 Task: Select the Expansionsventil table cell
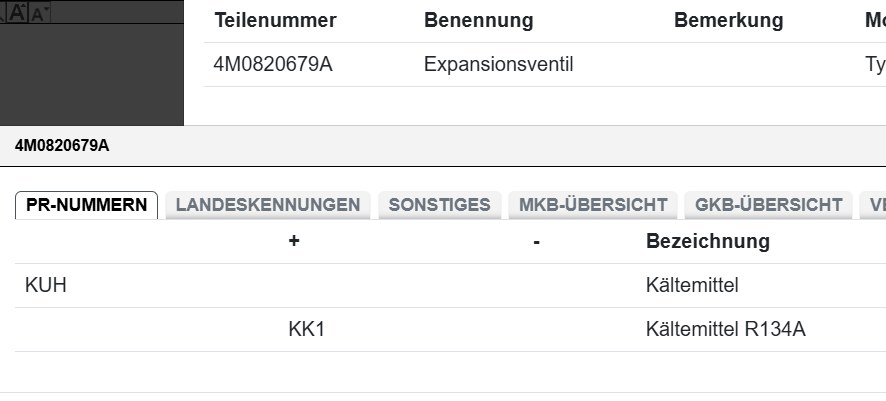point(498,65)
